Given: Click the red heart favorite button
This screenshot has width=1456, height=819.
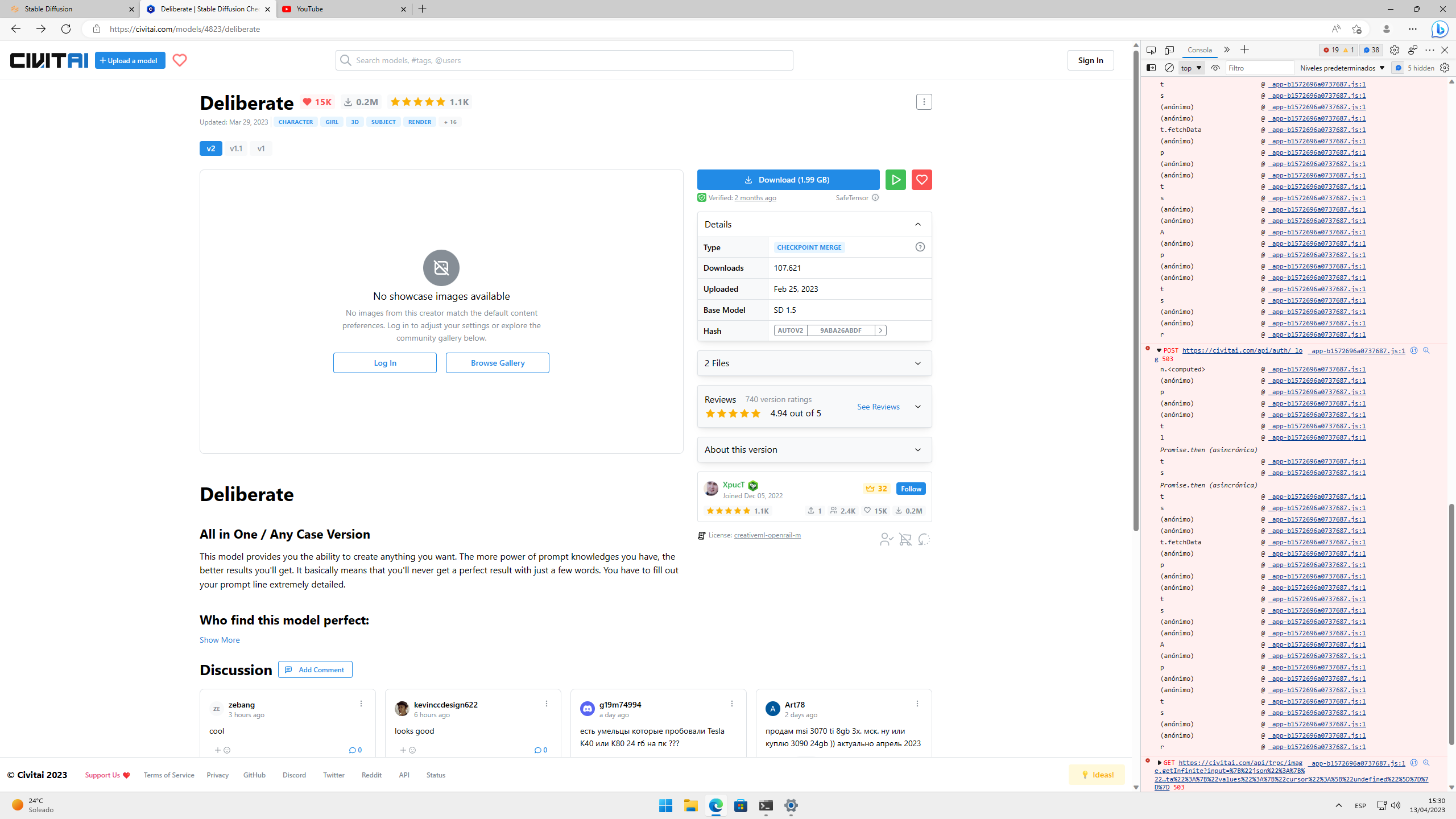Looking at the screenshot, I should click(x=921, y=180).
